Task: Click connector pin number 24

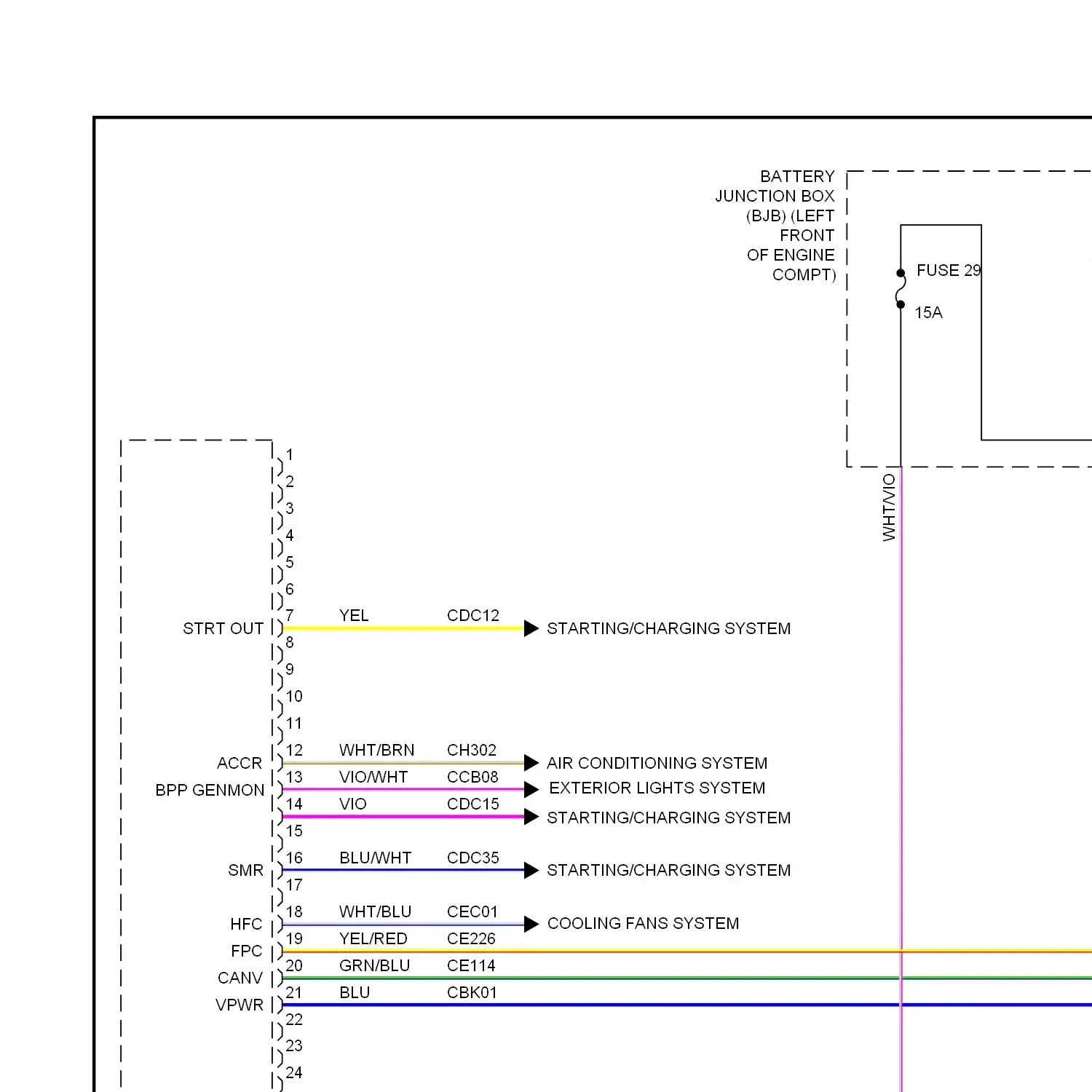Action: [x=294, y=1073]
